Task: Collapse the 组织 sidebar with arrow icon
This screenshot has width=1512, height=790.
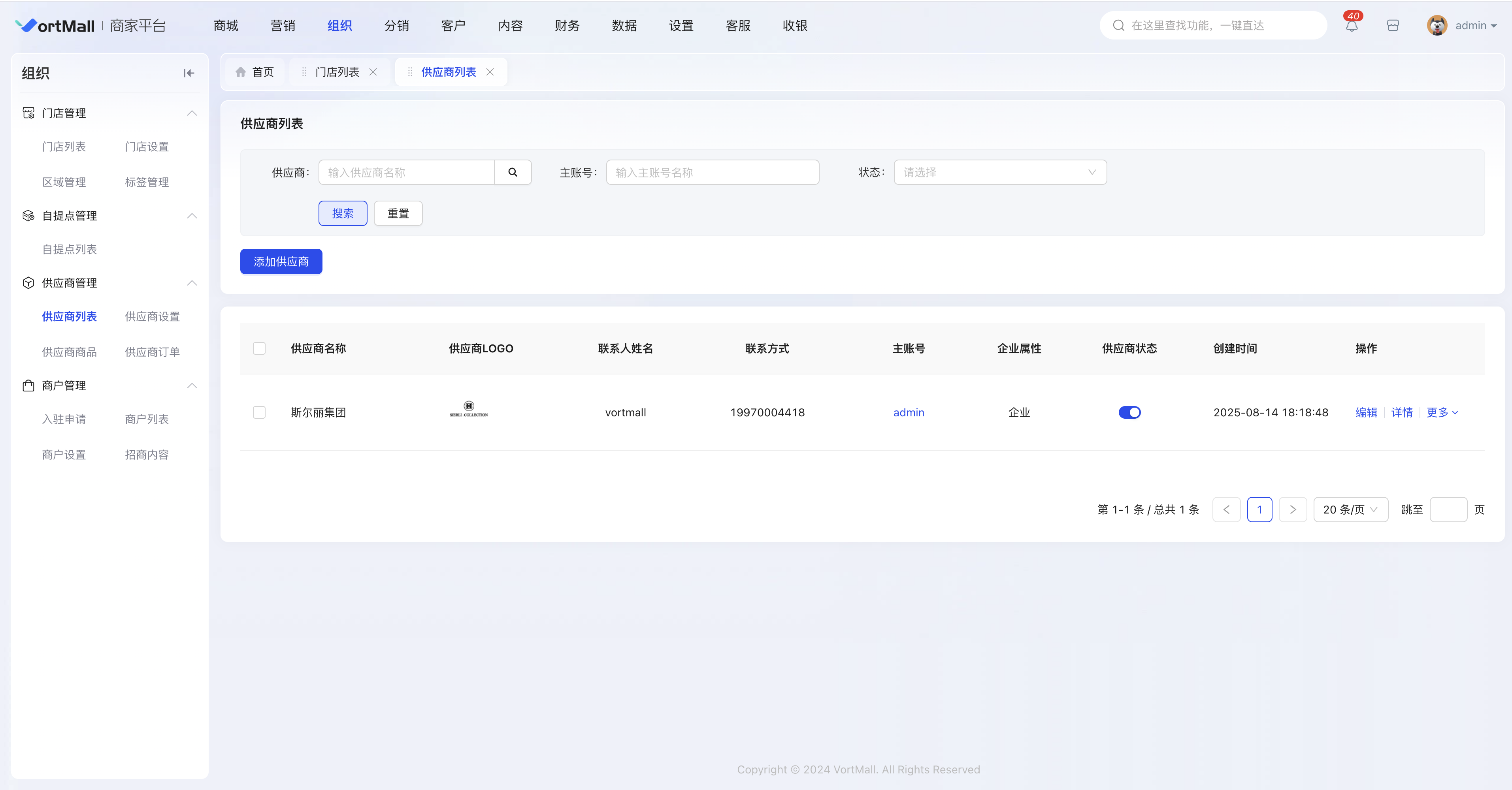Action: (189, 73)
